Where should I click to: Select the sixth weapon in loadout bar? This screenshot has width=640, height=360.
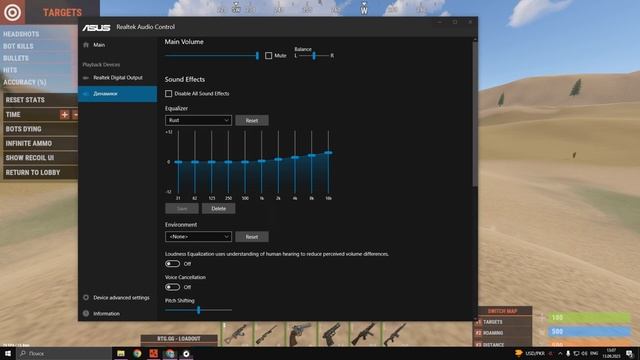[x=396, y=334]
